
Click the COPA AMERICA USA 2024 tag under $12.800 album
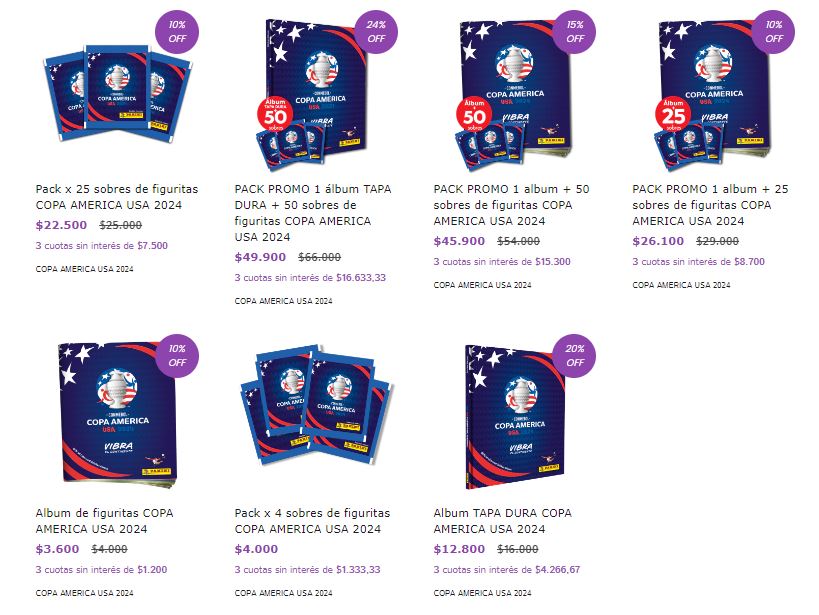[x=482, y=593]
